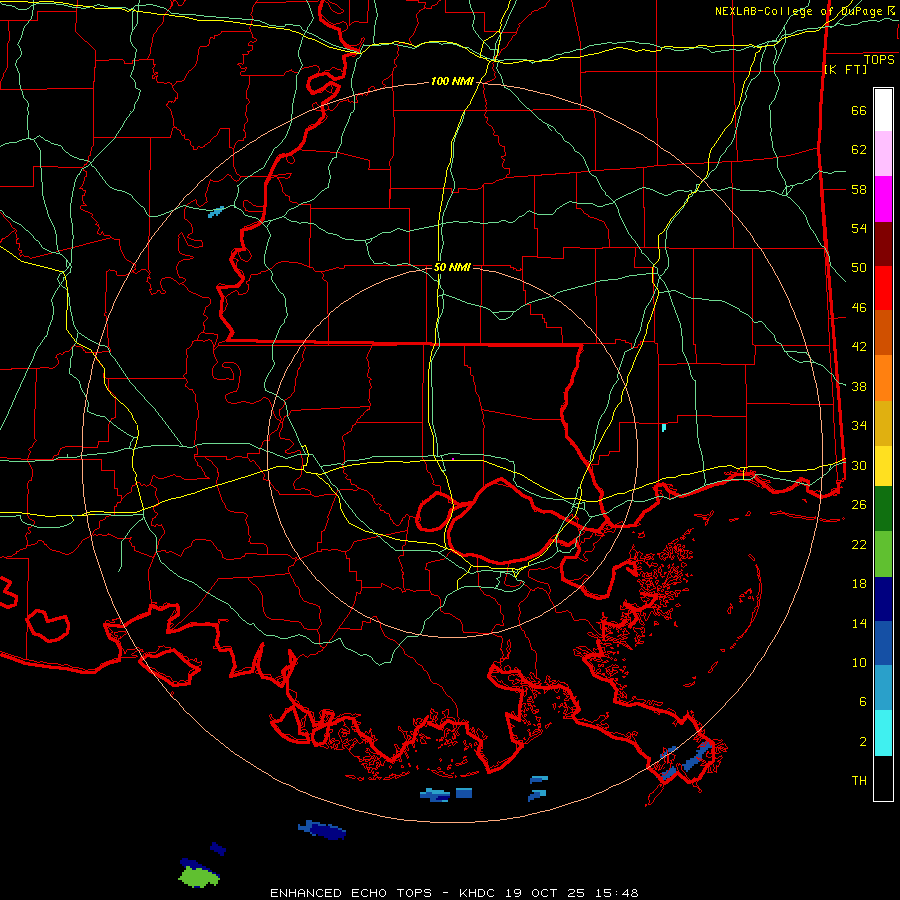Click the 46 legend value

click(x=859, y=308)
